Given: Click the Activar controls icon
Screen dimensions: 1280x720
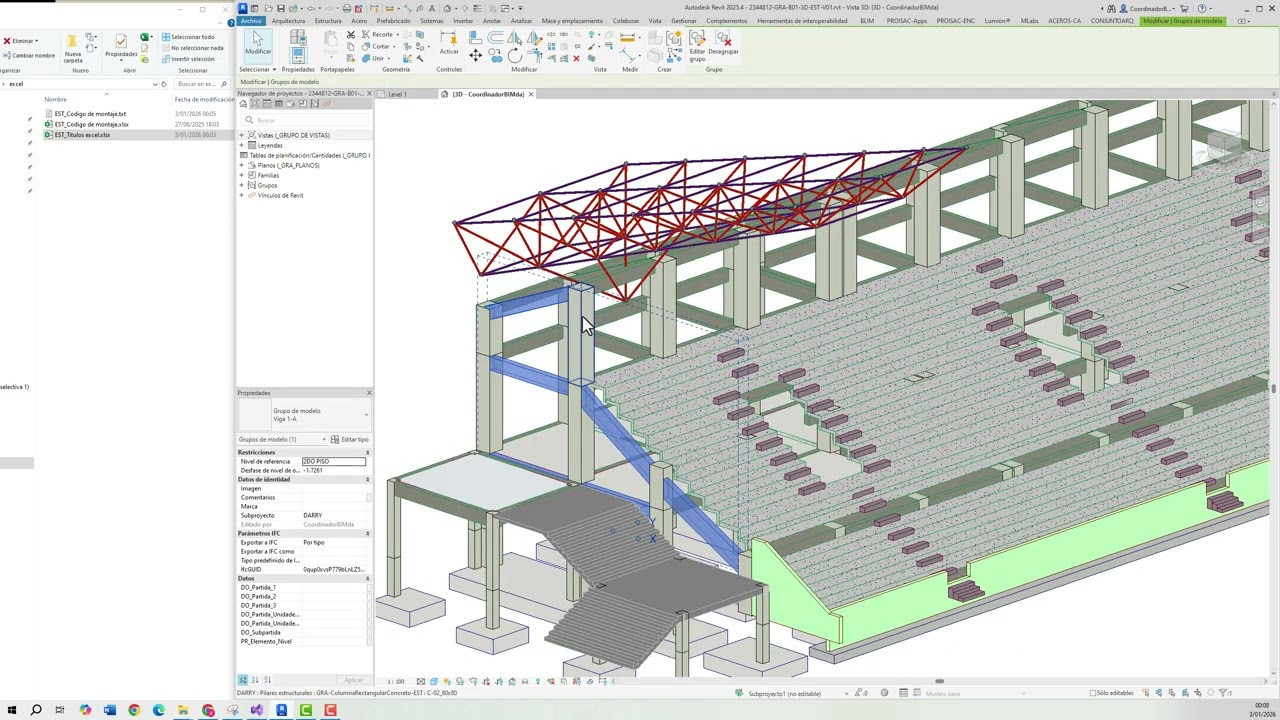Looking at the screenshot, I should [449, 42].
